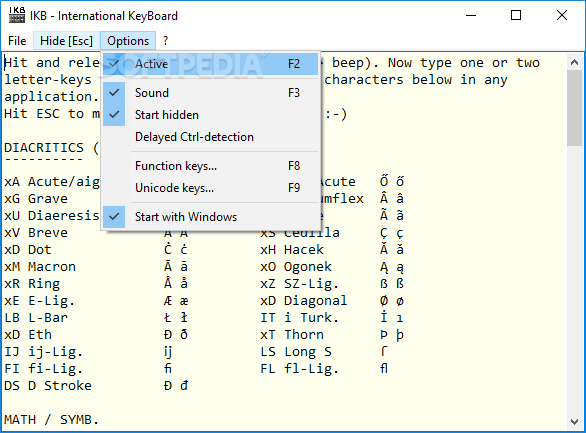586x433 pixels.
Task: Click the 'DIACRITICS' heading text
Action: pos(44,148)
